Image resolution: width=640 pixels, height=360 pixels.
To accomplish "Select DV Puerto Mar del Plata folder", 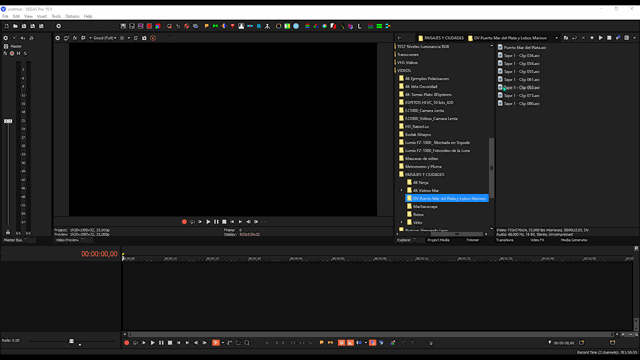I will [447, 198].
